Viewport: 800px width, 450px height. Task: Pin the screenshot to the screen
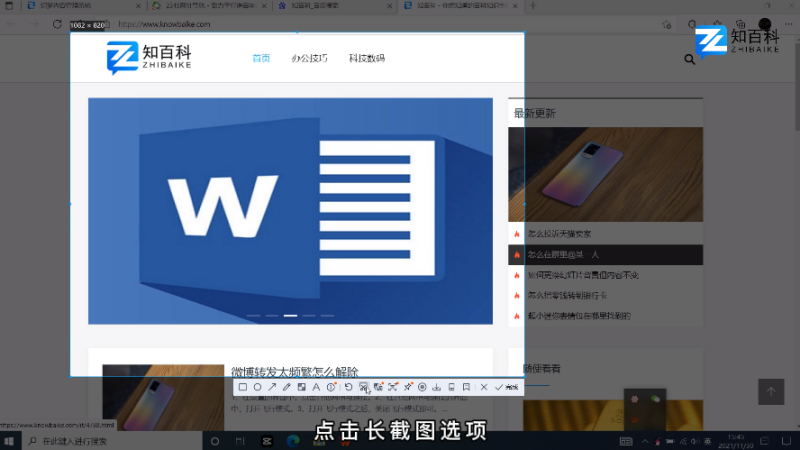[x=408, y=387]
